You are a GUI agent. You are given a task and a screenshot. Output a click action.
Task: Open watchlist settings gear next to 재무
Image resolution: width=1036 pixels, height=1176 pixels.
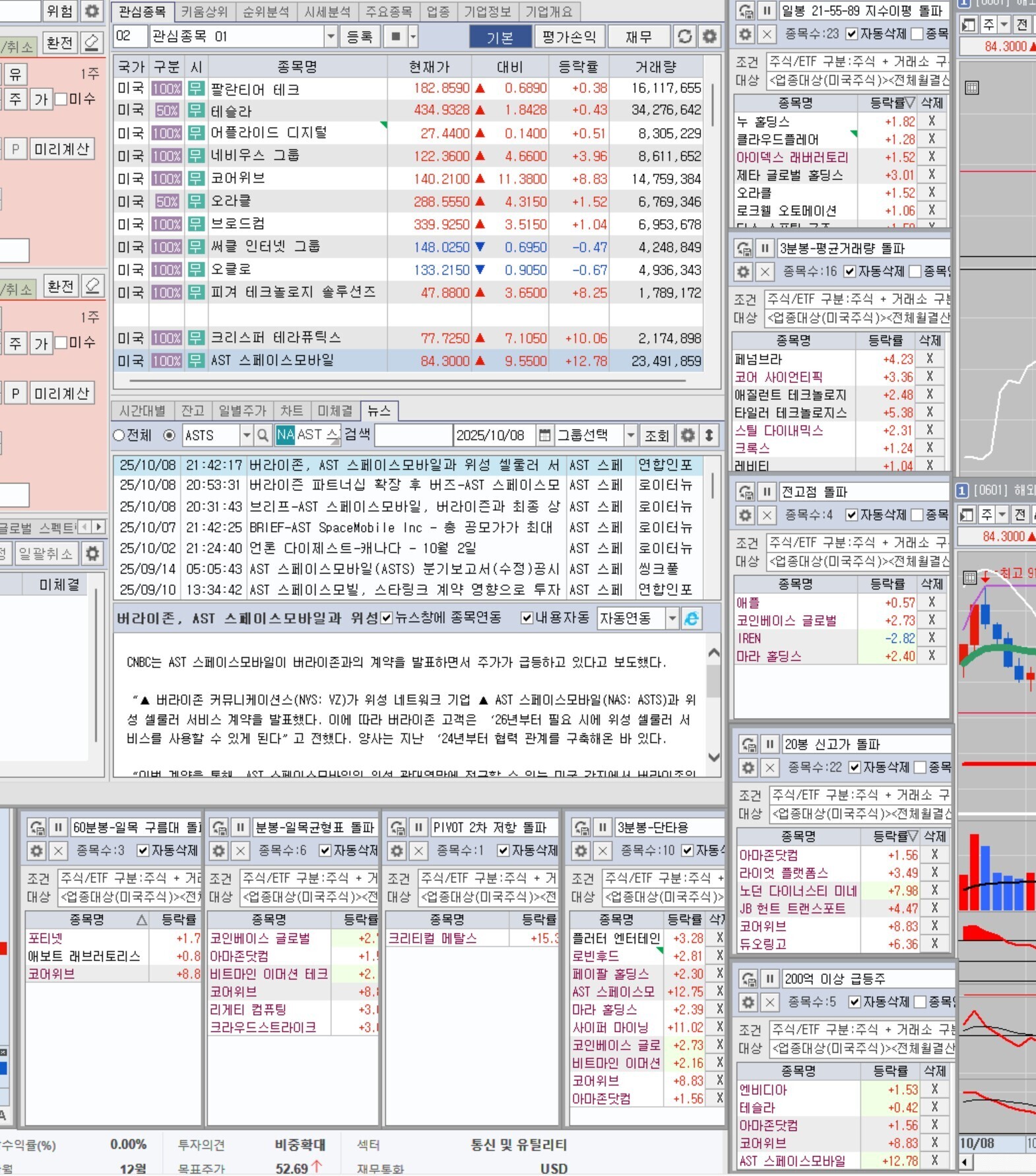pos(709,36)
